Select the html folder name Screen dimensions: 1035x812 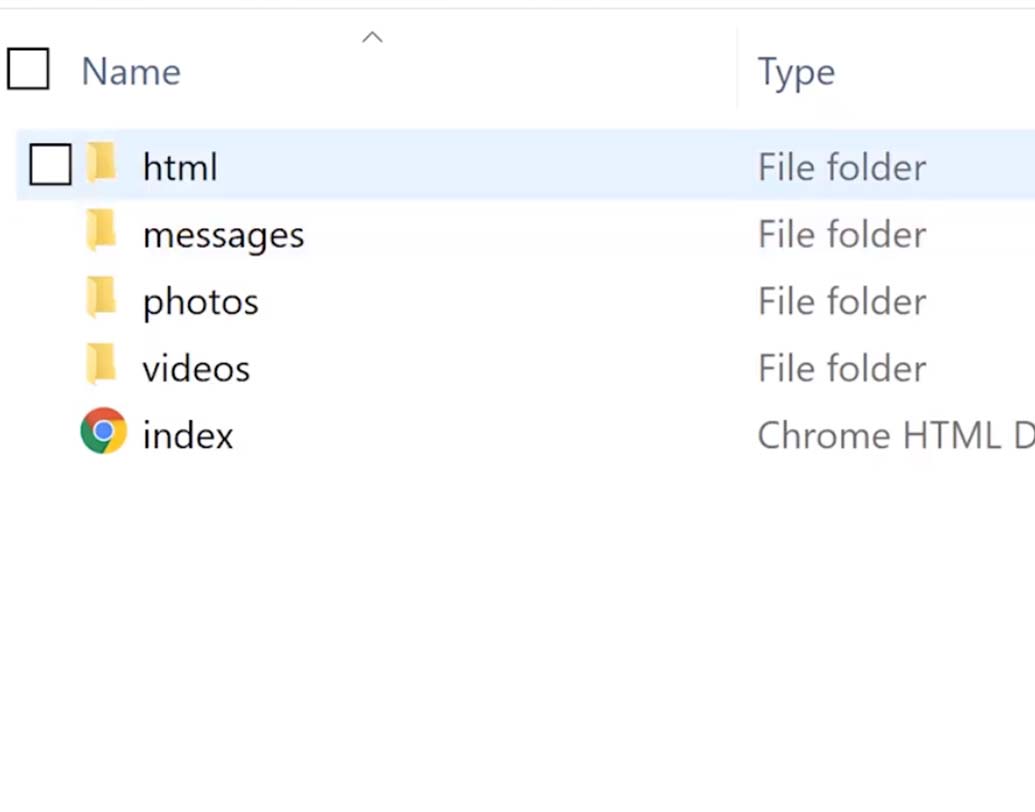pyautogui.click(x=180, y=167)
